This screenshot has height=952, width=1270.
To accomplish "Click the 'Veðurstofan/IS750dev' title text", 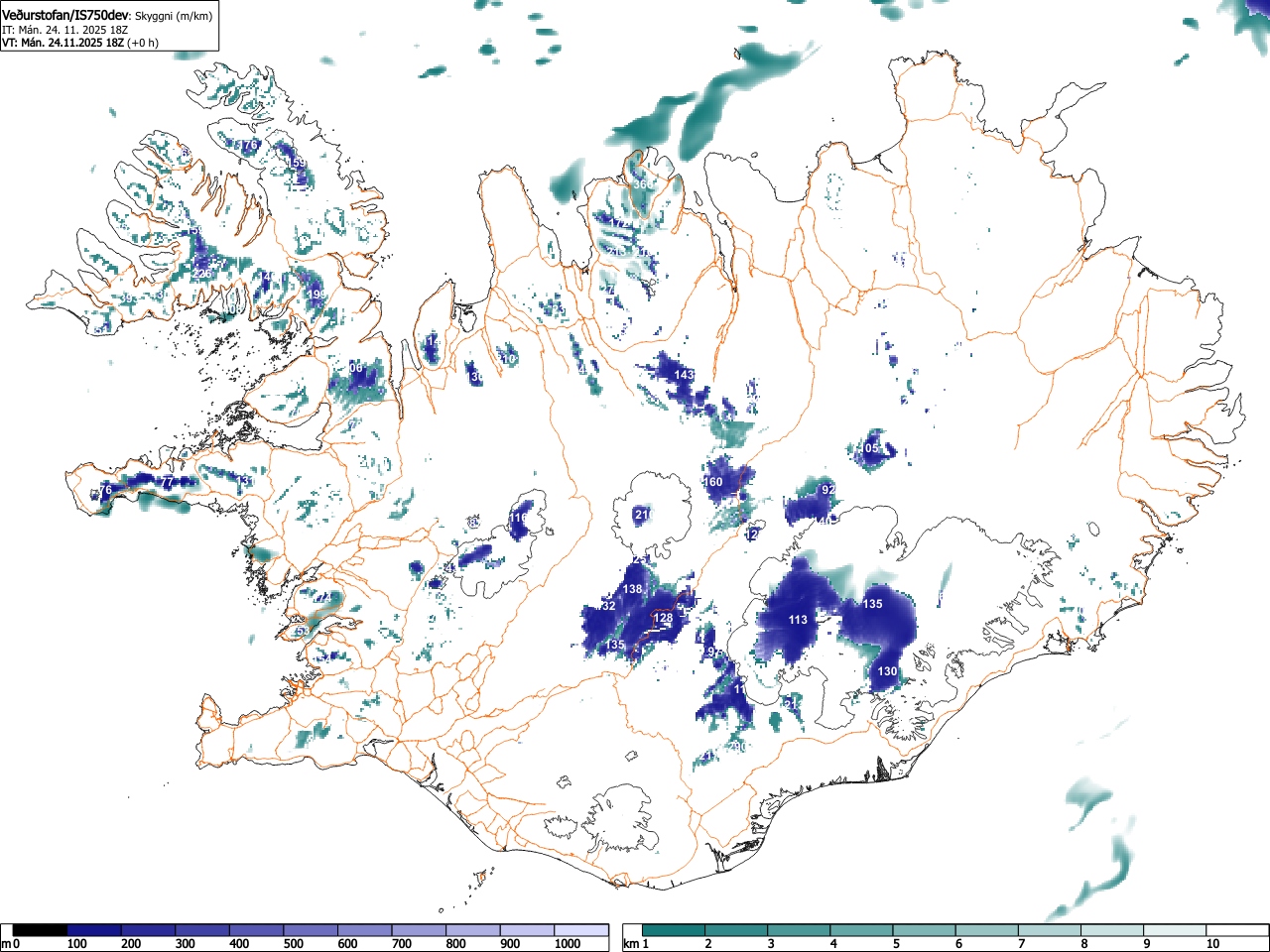I will 66,15.
